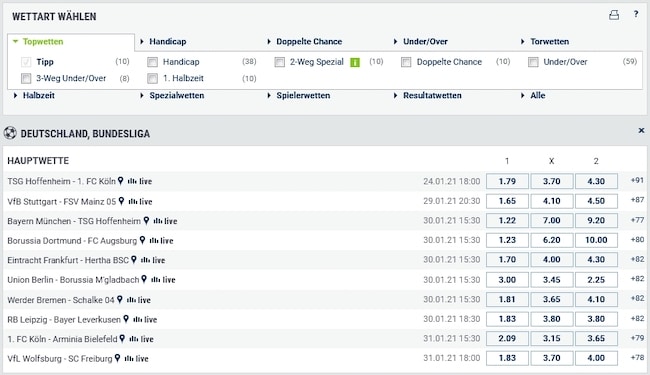
Task: Pick draw odds 3.15 in Köln - Bielefeld match
Action: click(x=551, y=339)
